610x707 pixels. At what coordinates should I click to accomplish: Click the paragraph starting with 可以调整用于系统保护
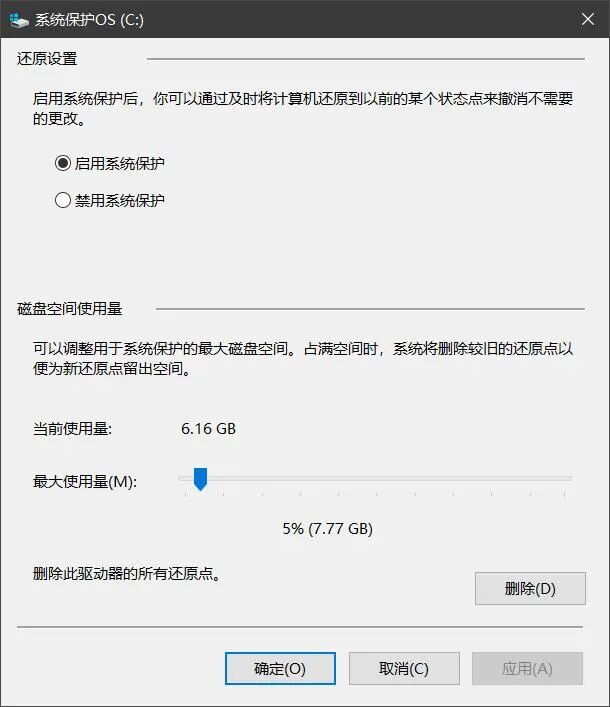click(x=303, y=358)
